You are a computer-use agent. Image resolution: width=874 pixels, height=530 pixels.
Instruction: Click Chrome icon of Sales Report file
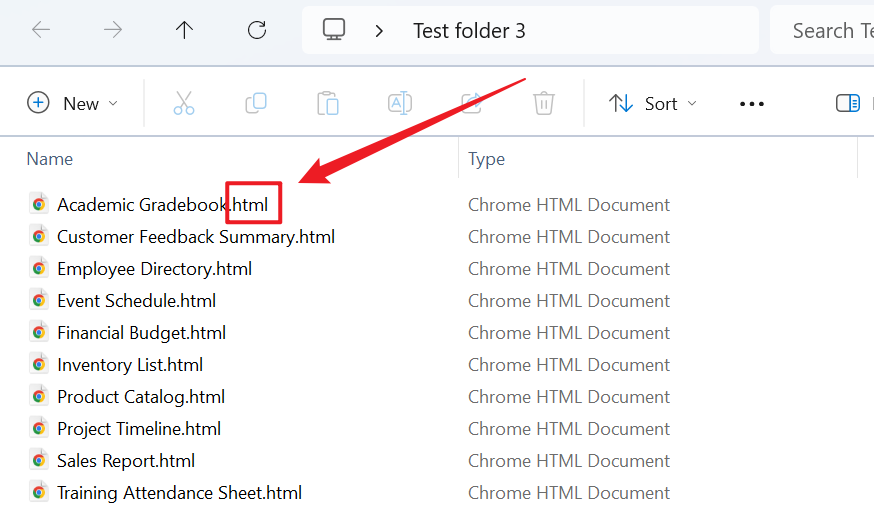coord(38,460)
